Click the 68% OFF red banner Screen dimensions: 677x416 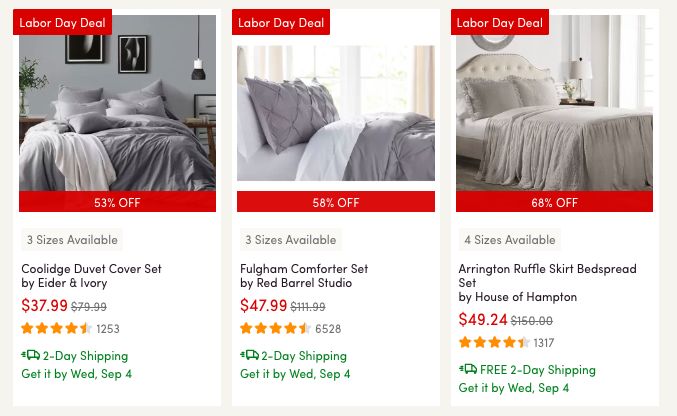click(554, 202)
